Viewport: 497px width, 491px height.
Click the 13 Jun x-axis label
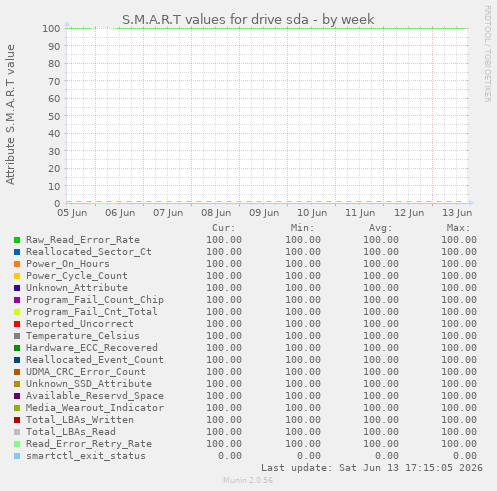pyautogui.click(x=457, y=213)
